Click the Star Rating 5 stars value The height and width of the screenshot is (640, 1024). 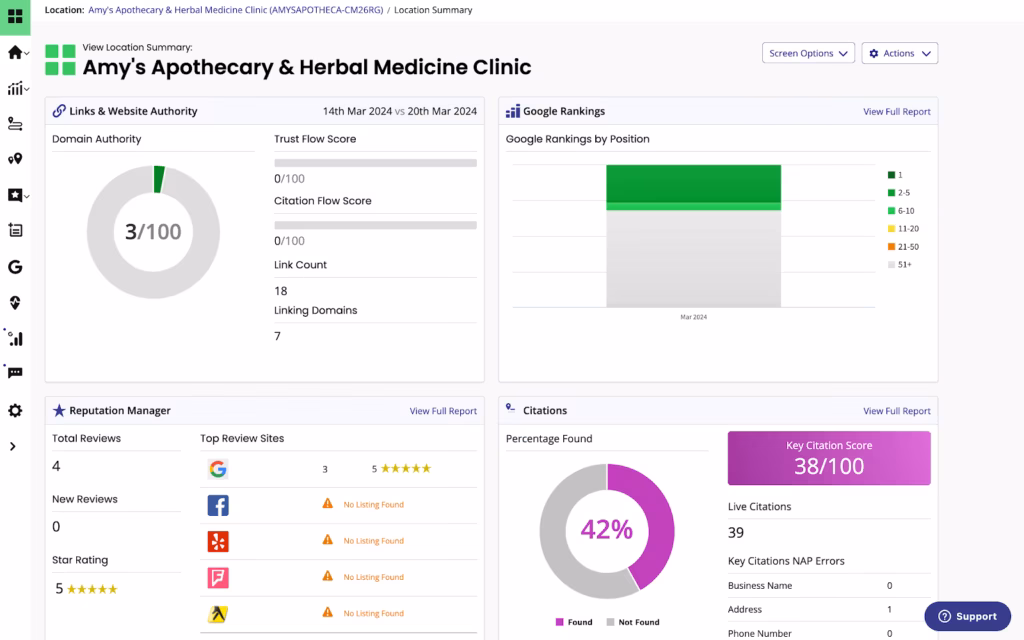click(86, 589)
